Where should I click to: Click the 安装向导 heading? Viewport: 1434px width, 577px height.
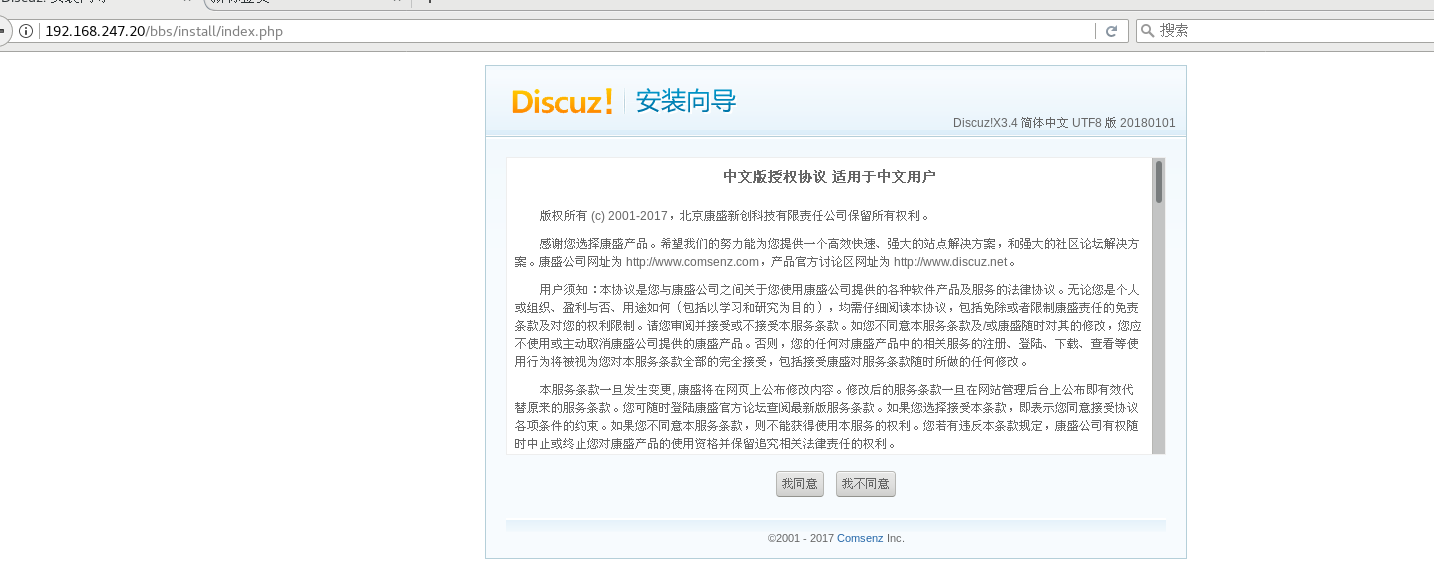(686, 101)
